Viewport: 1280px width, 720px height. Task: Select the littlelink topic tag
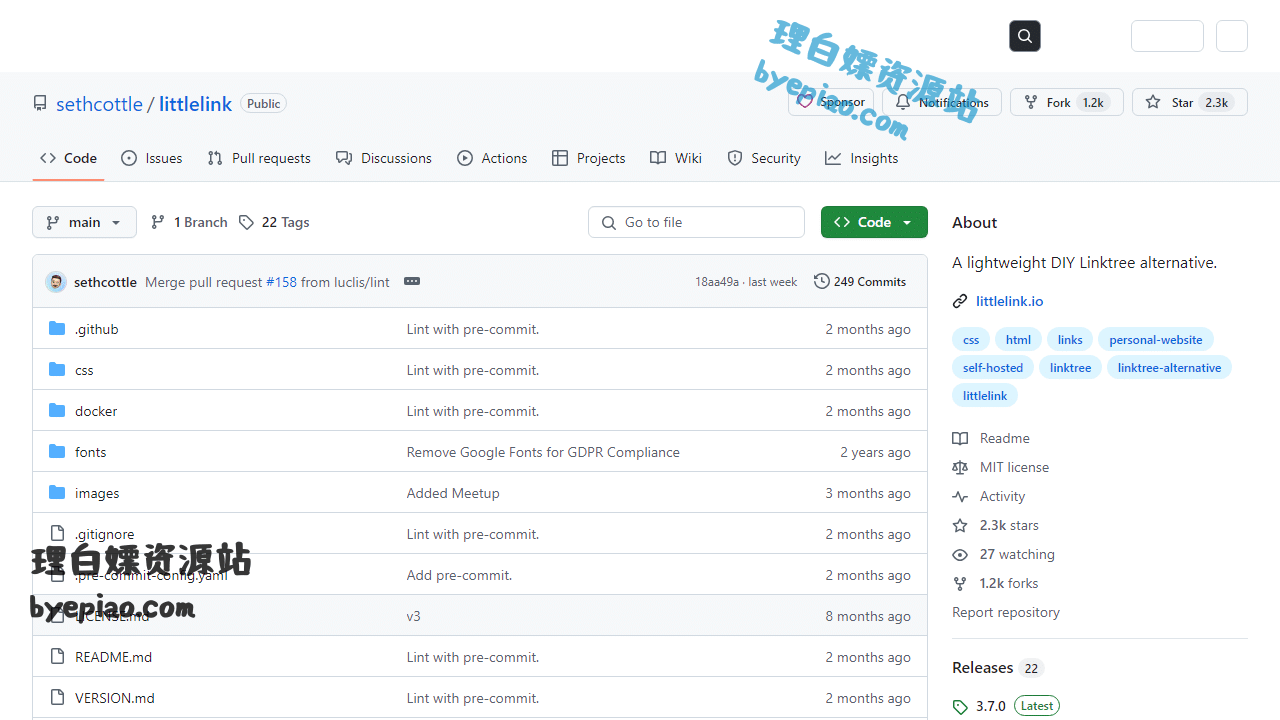[985, 396]
